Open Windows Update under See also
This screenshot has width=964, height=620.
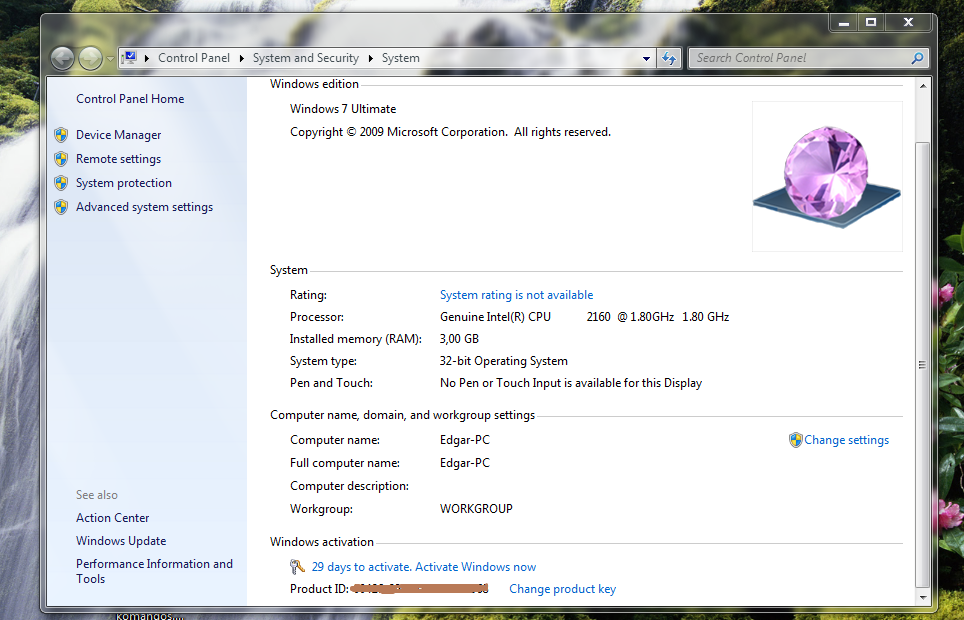[121, 541]
